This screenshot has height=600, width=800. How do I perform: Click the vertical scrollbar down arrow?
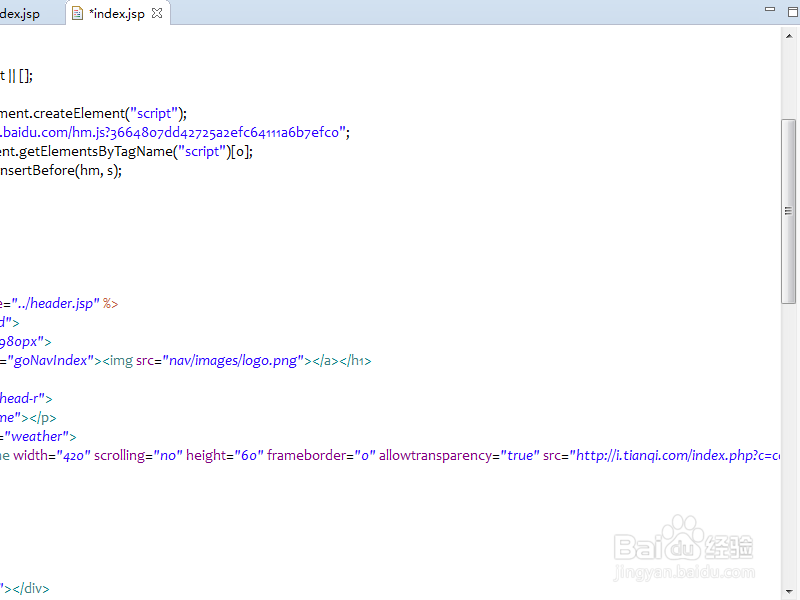click(x=789, y=591)
